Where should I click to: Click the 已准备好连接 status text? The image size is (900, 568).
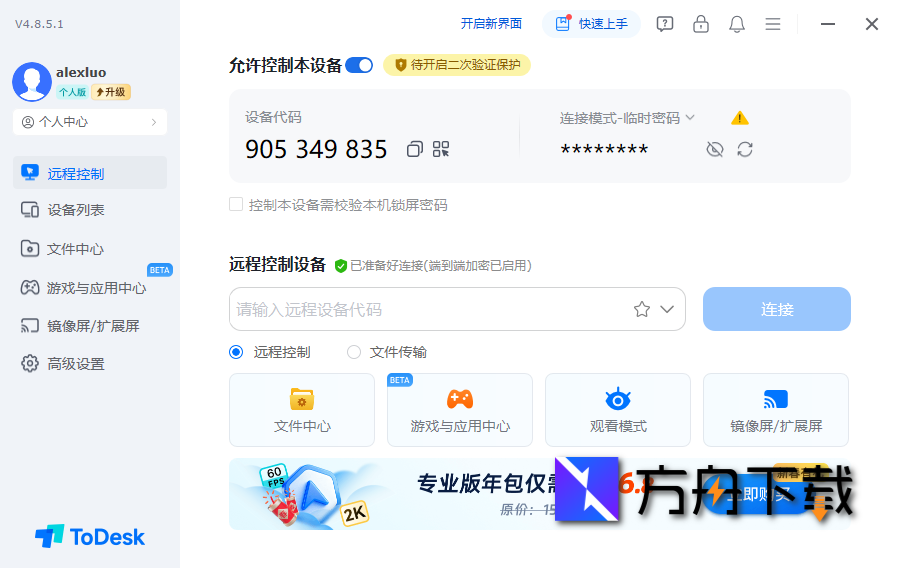441,266
